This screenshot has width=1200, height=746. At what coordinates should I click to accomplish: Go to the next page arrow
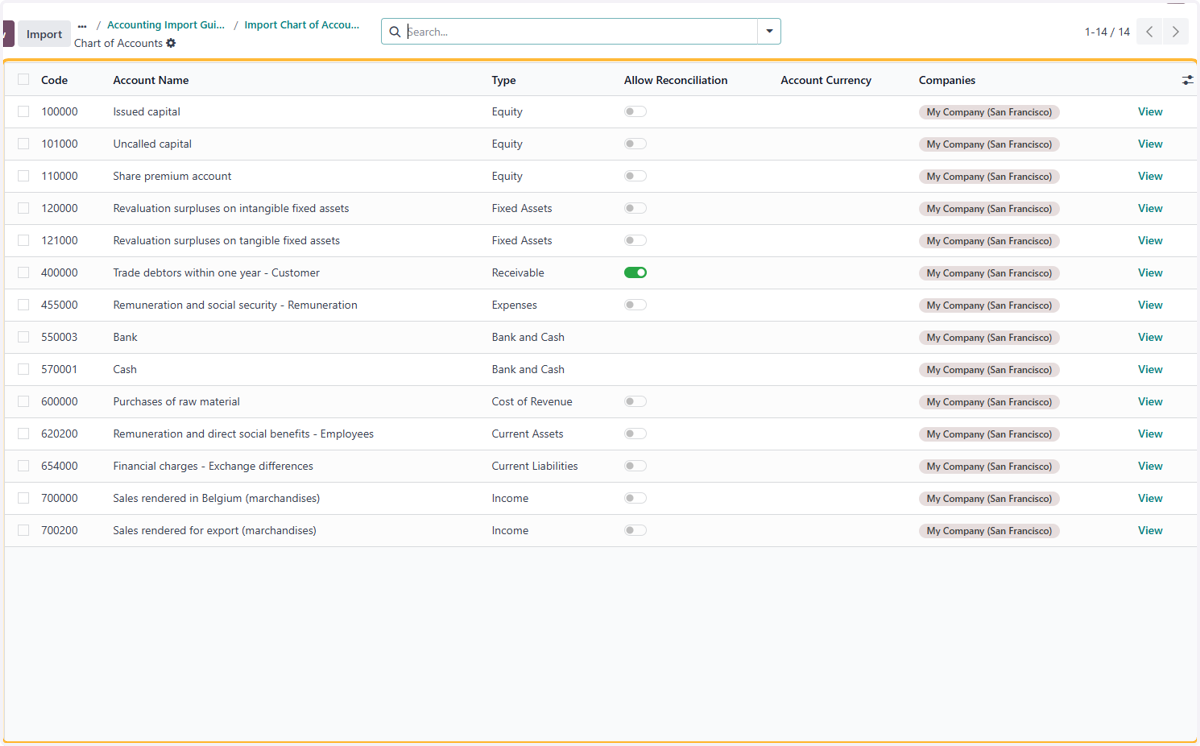(x=1176, y=32)
